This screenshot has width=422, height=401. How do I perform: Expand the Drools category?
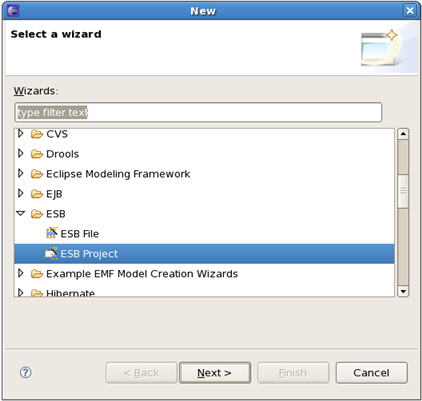[21, 153]
